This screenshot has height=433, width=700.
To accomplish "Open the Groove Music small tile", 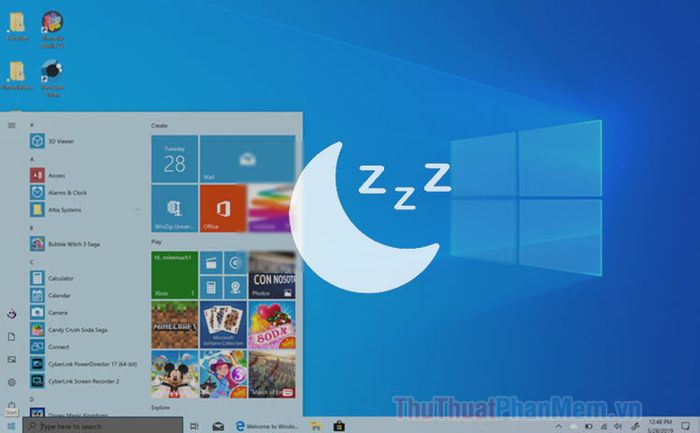I will coord(235,263).
